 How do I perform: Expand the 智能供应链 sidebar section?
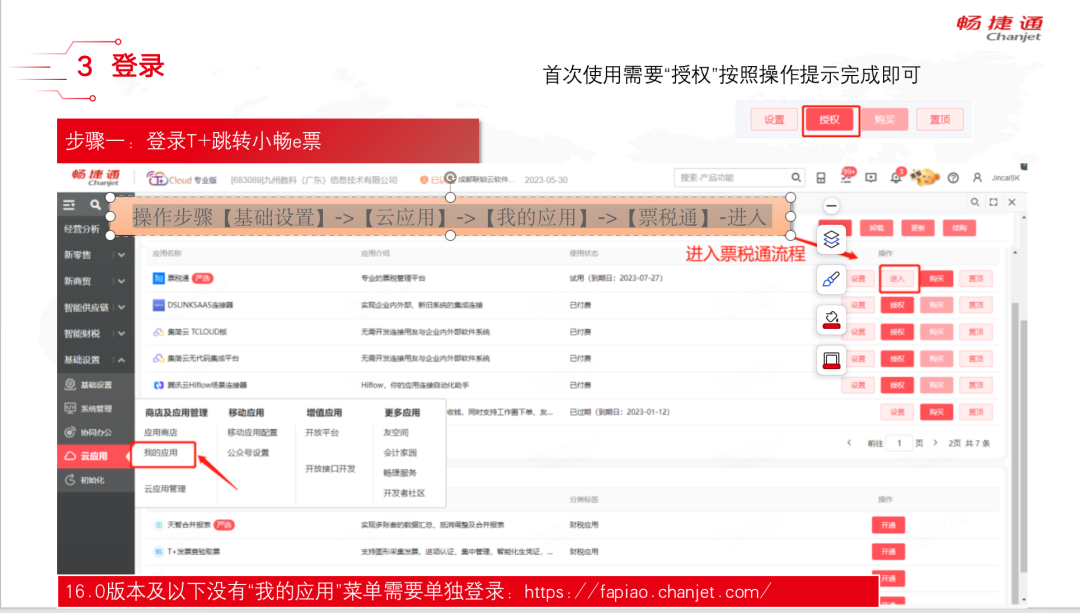pyautogui.click(x=121, y=307)
